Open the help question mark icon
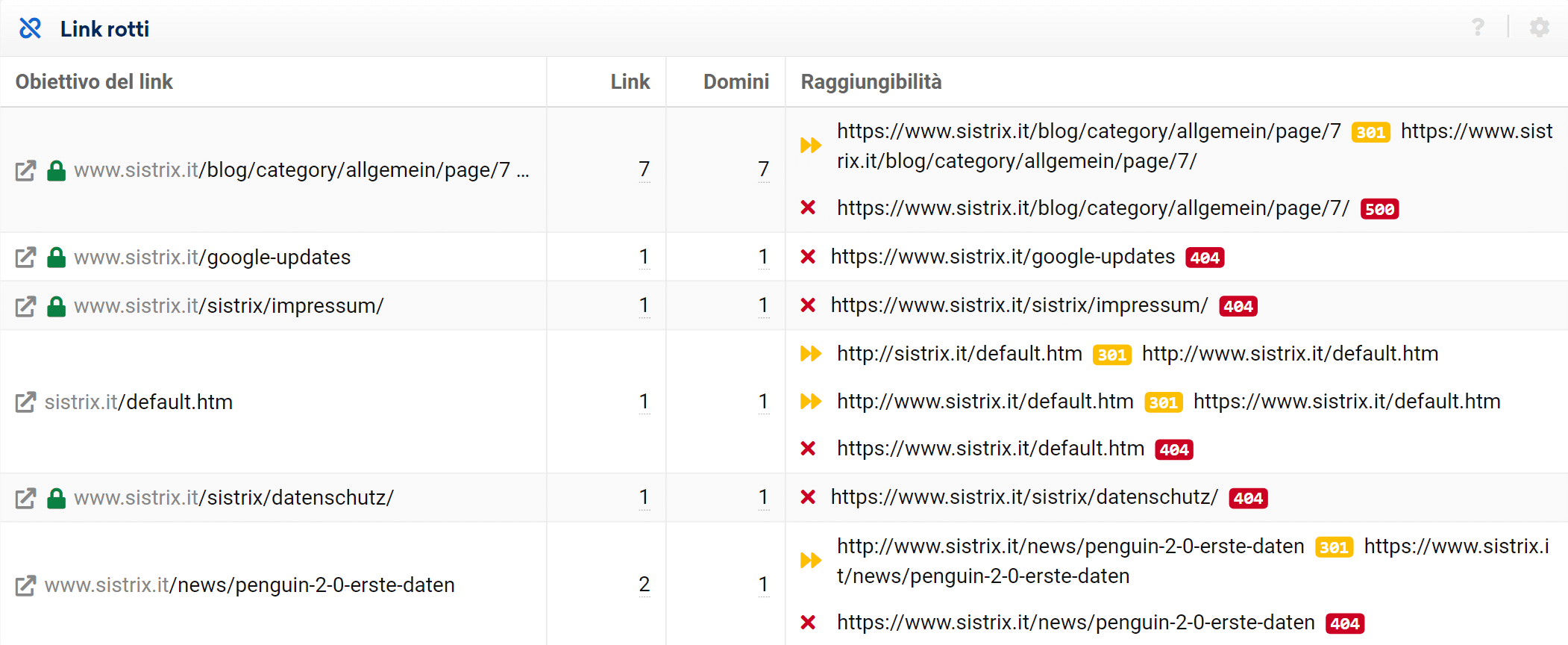The height and width of the screenshot is (645, 1568). click(x=1478, y=28)
